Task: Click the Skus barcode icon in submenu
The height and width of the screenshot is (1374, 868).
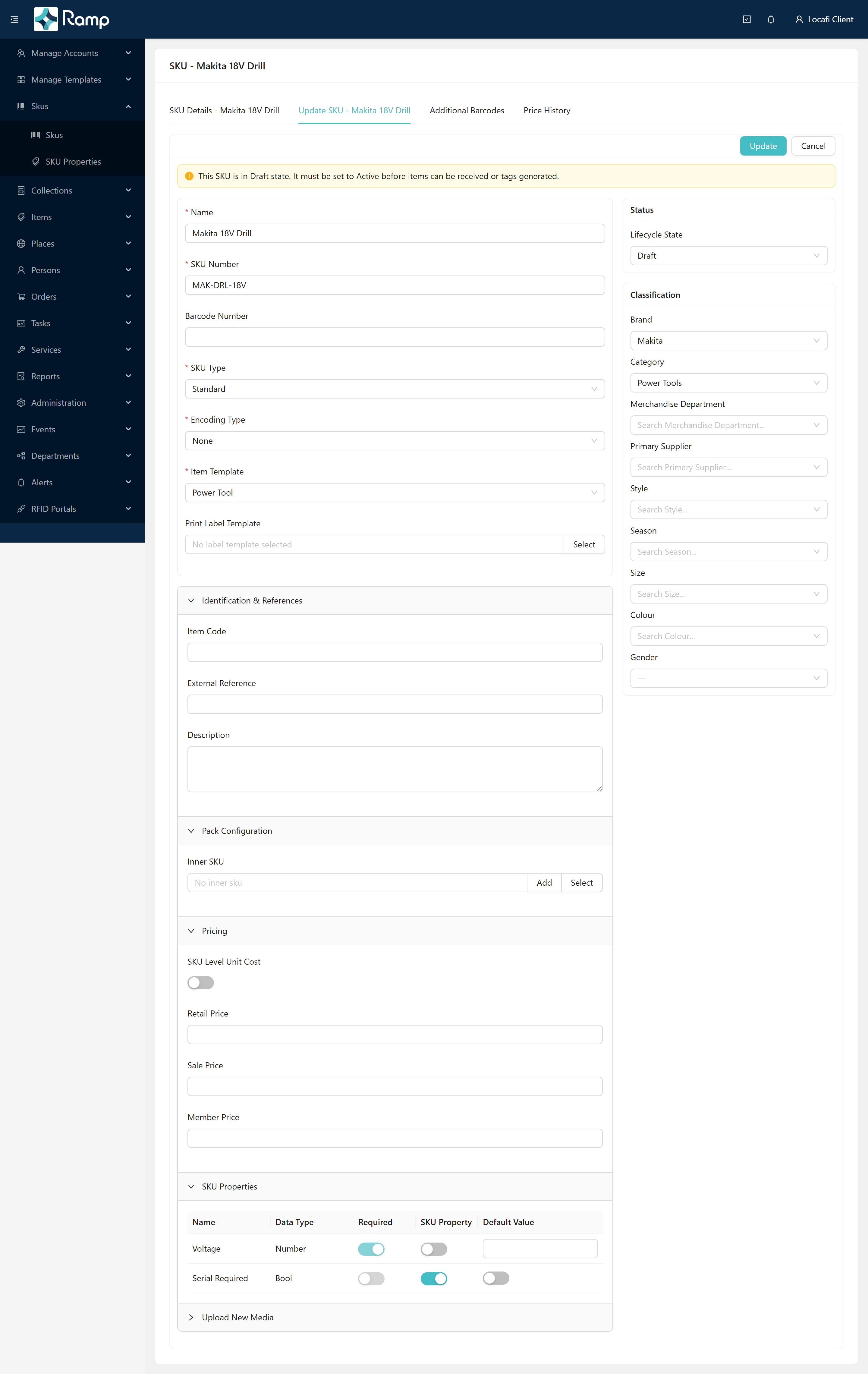Action: (x=35, y=135)
